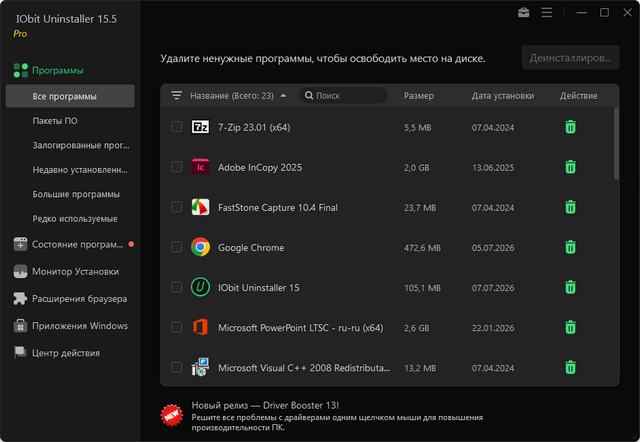Click the Visual C++ installer icon
This screenshot has width=640, height=442.
200,367
